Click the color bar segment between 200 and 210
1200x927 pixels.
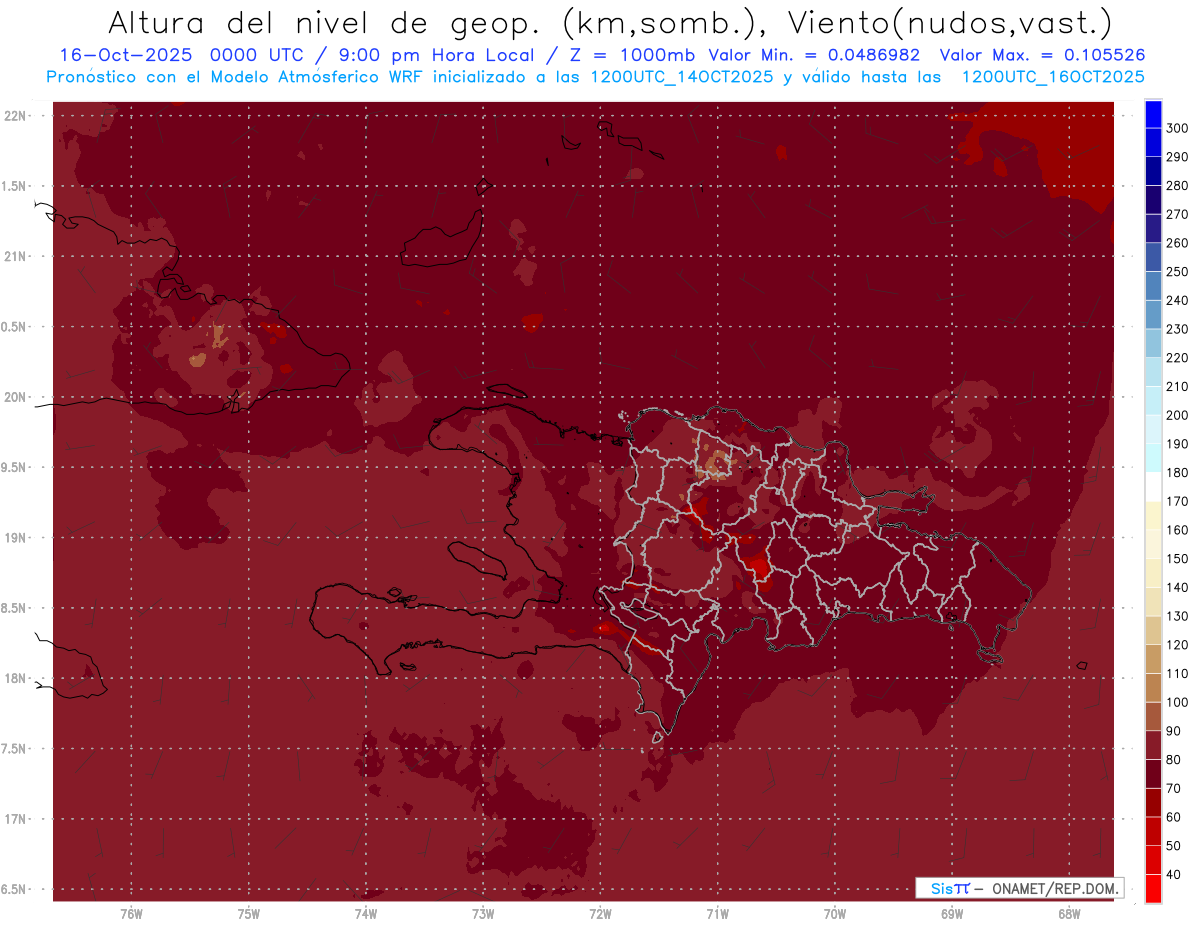(x=1153, y=401)
